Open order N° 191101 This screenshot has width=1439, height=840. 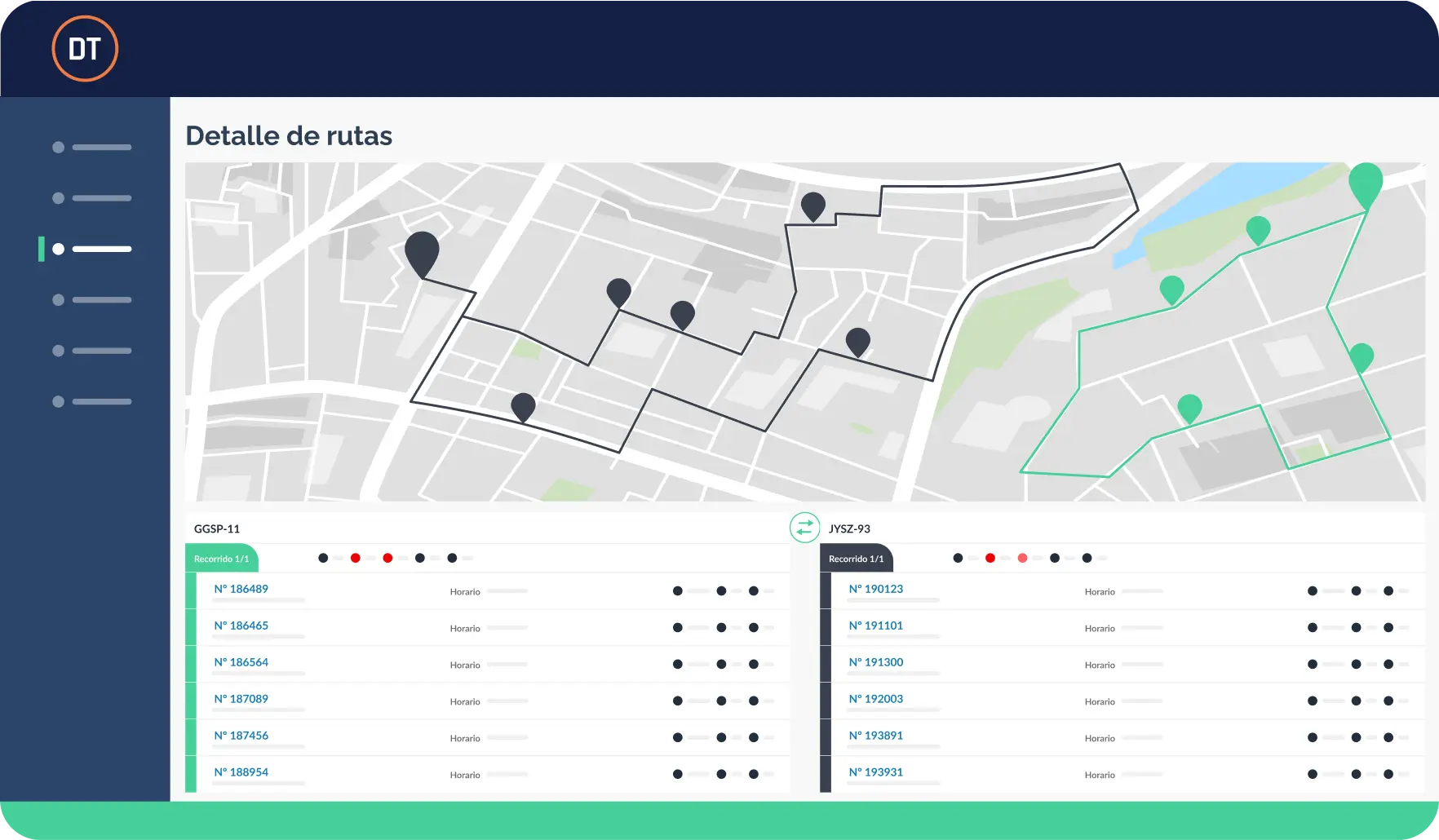tap(876, 626)
